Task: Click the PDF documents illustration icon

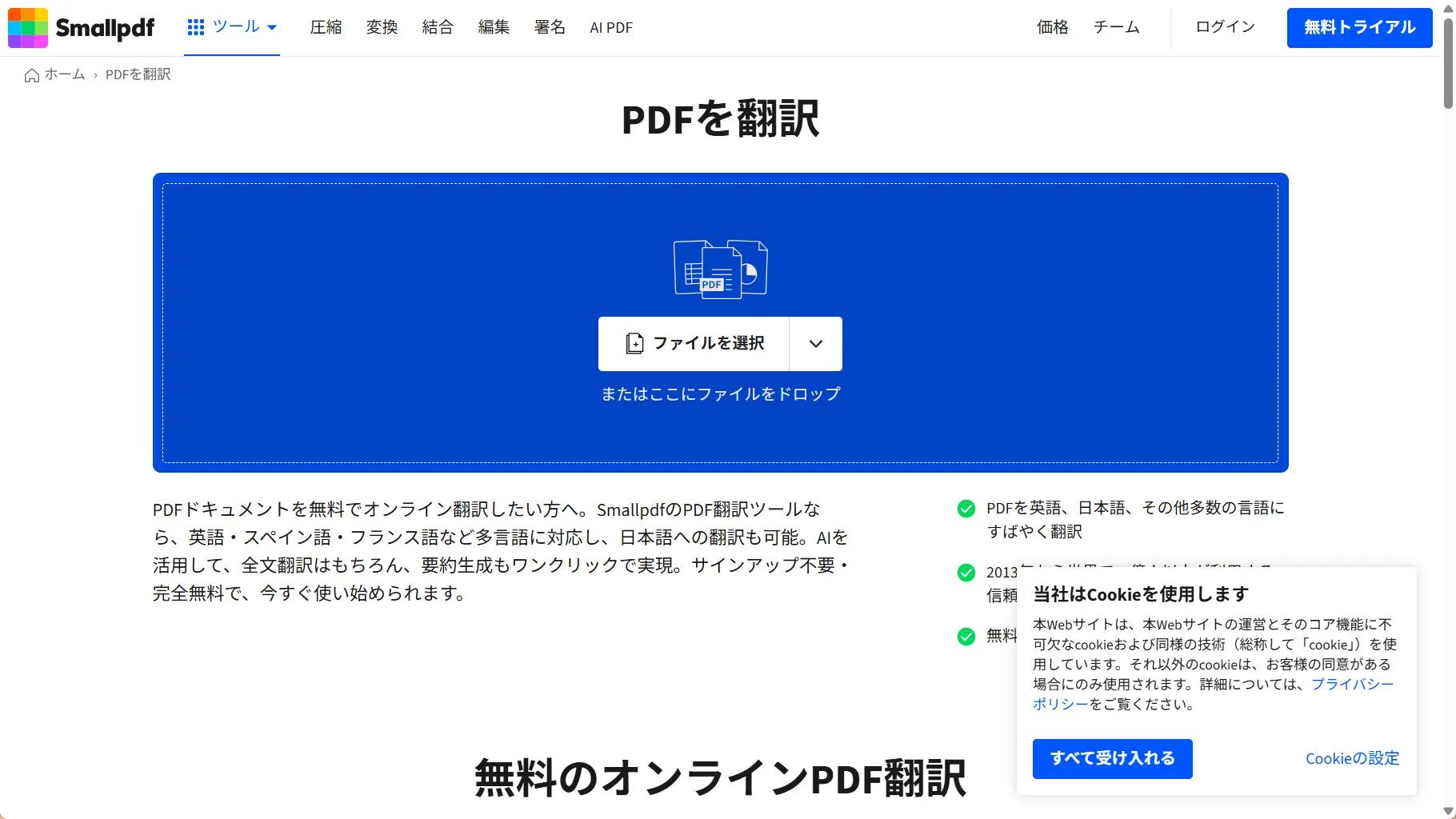Action: click(x=721, y=270)
